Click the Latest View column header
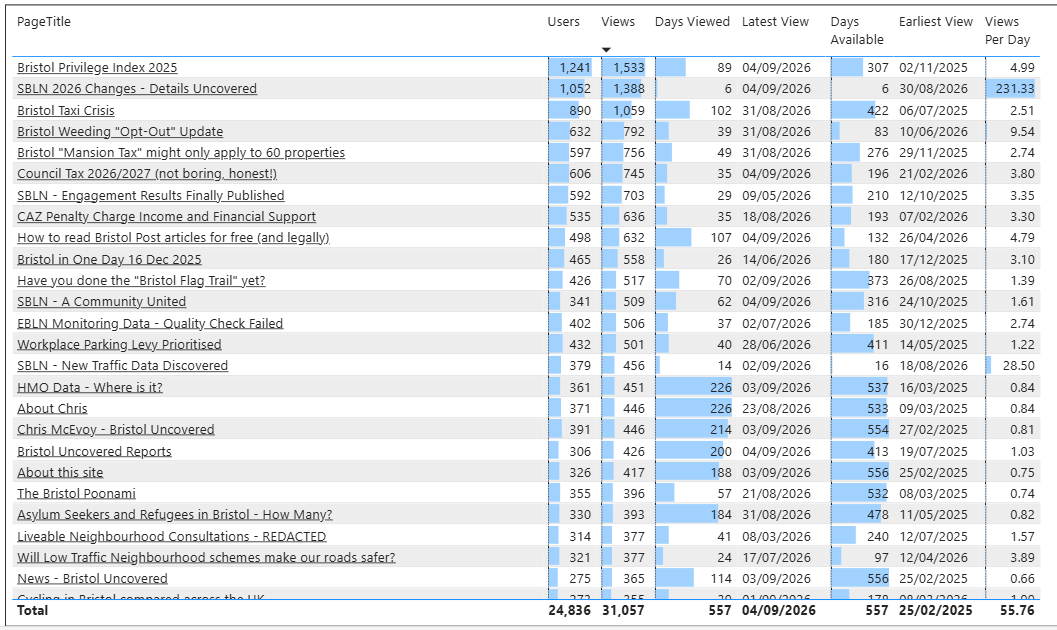The height and width of the screenshot is (630, 1057). coord(775,22)
